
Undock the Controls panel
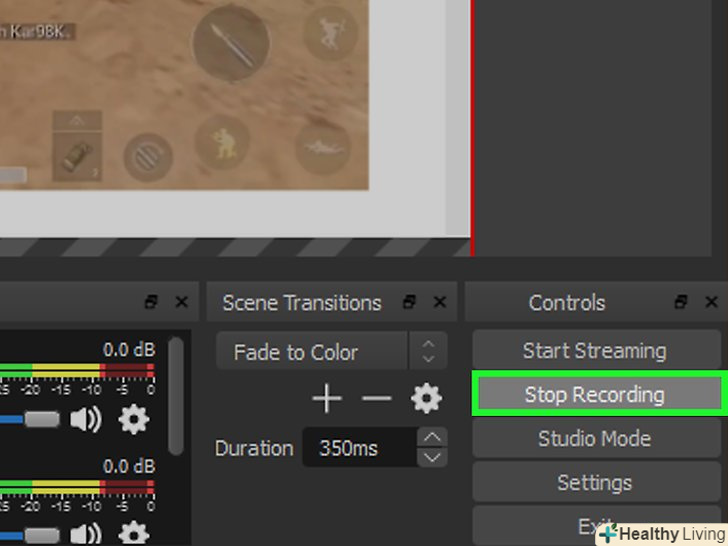pos(681,302)
